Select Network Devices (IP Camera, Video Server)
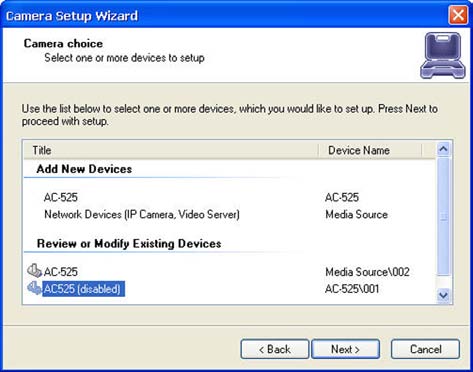The height and width of the screenshot is (372, 473). click(x=142, y=214)
